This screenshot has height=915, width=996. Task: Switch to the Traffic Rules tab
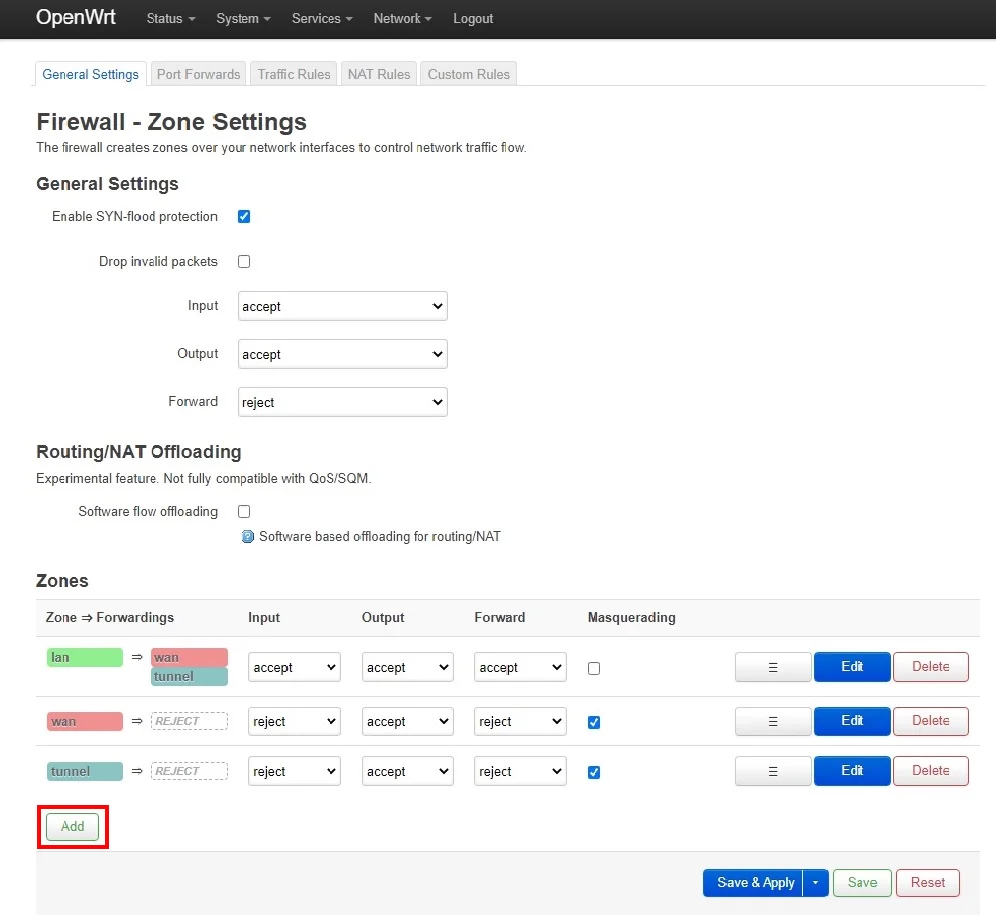pos(294,74)
